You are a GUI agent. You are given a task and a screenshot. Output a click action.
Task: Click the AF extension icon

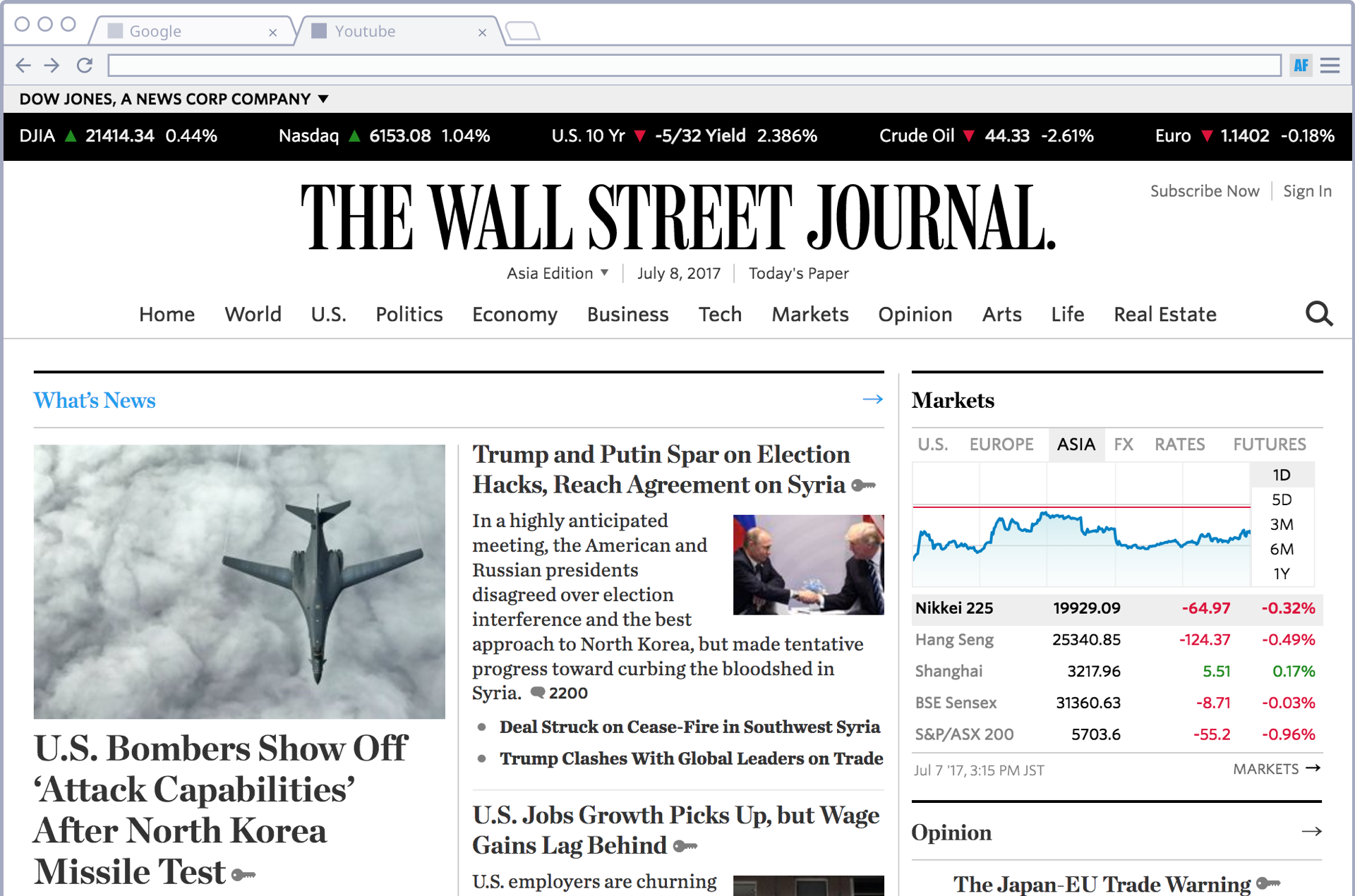1301,66
